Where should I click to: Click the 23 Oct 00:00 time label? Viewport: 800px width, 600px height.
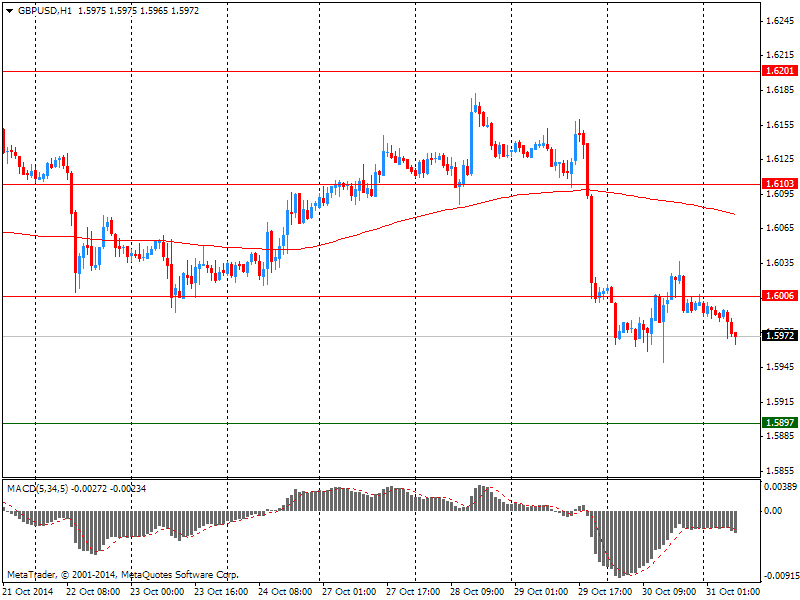pos(157,592)
